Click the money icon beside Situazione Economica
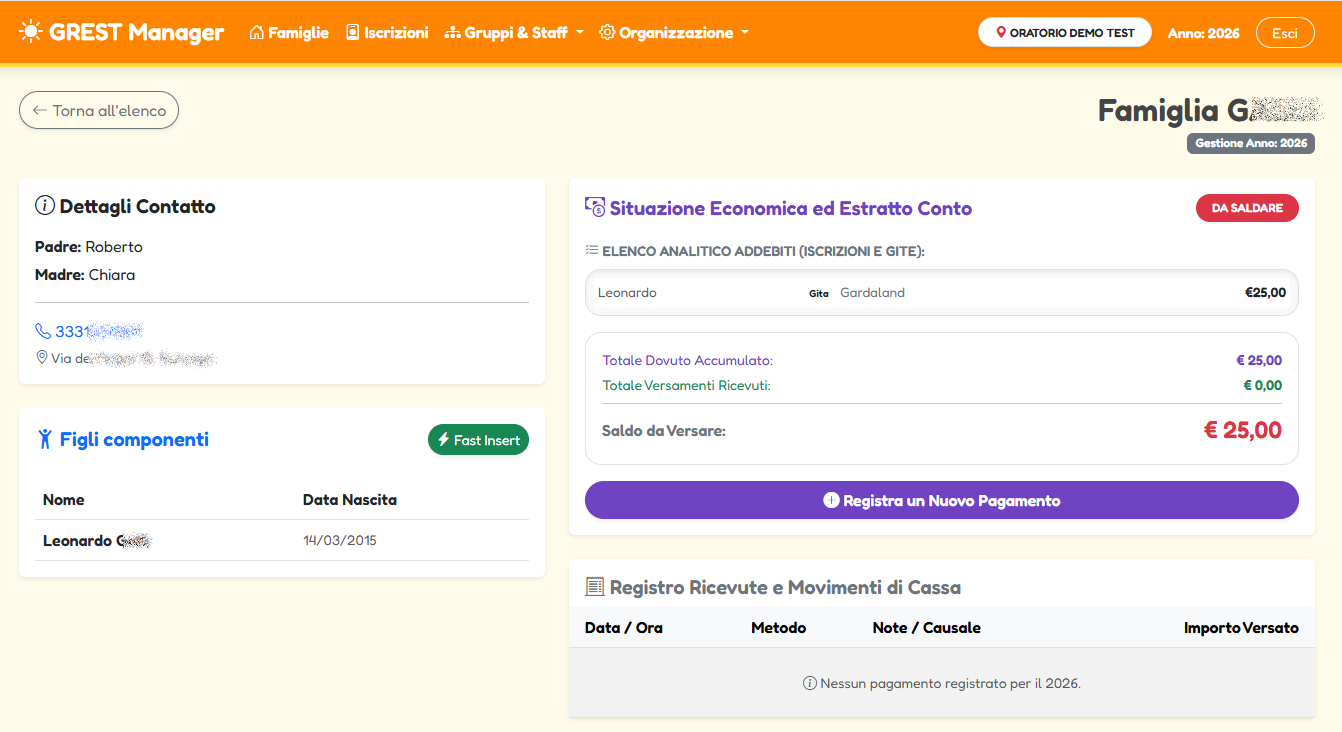 595,208
